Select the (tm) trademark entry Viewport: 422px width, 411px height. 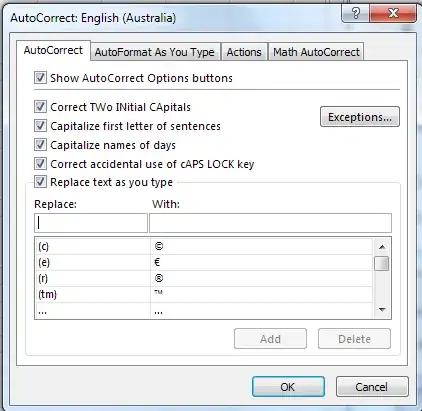pyautogui.click(x=204, y=294)
